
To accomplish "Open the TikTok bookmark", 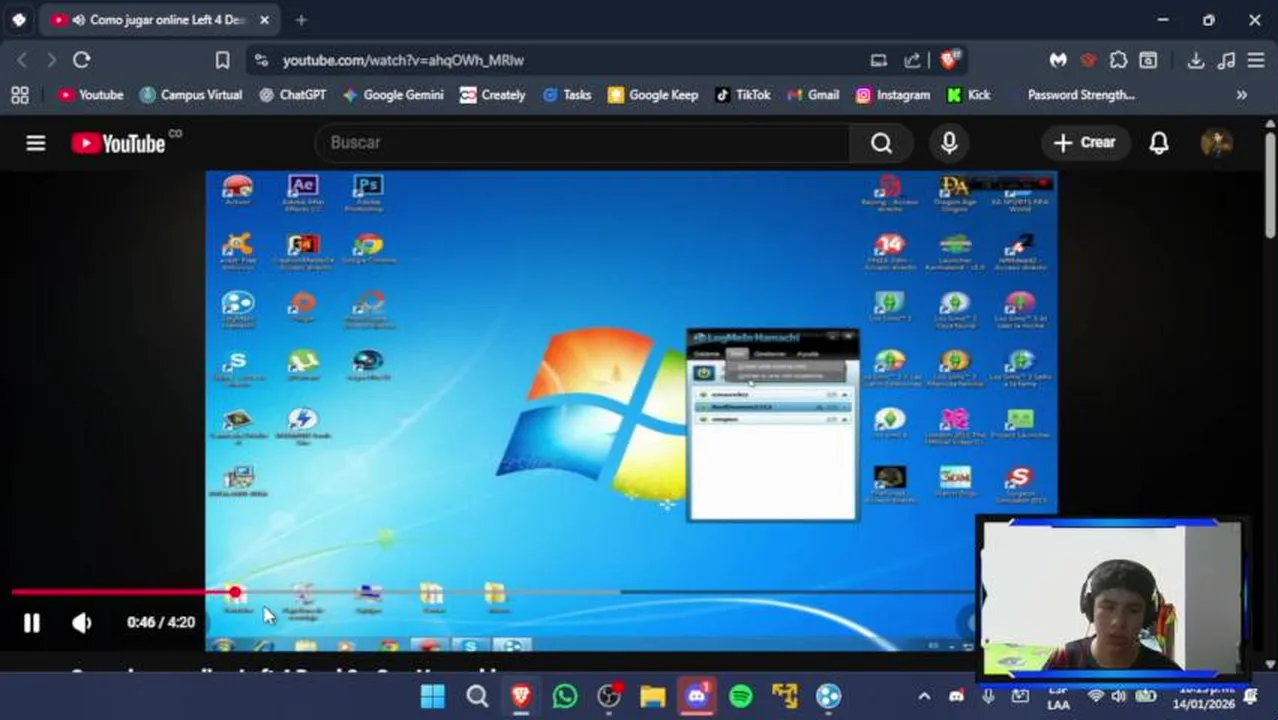I will coord(742,95).
